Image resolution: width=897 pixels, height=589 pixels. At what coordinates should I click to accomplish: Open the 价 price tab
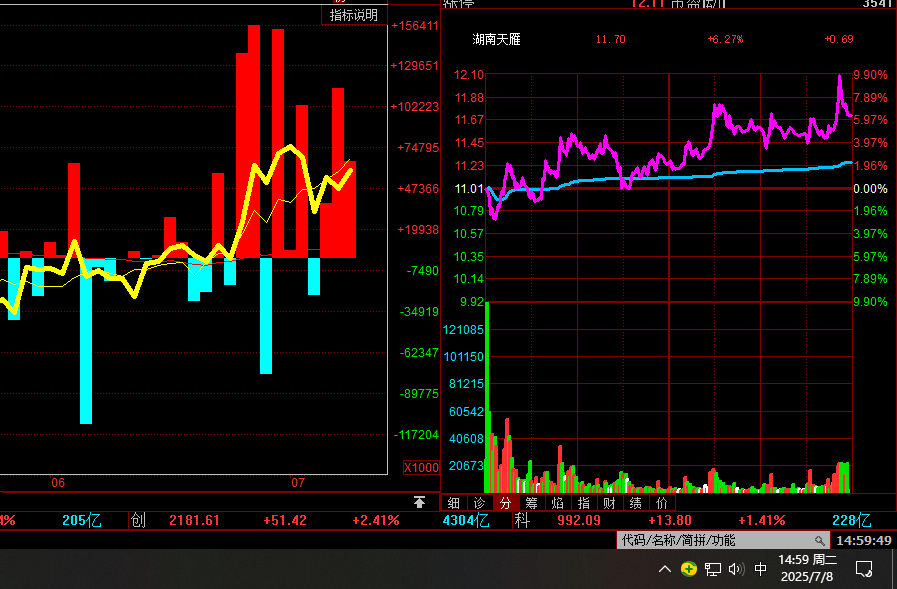[x=662, y=503]
